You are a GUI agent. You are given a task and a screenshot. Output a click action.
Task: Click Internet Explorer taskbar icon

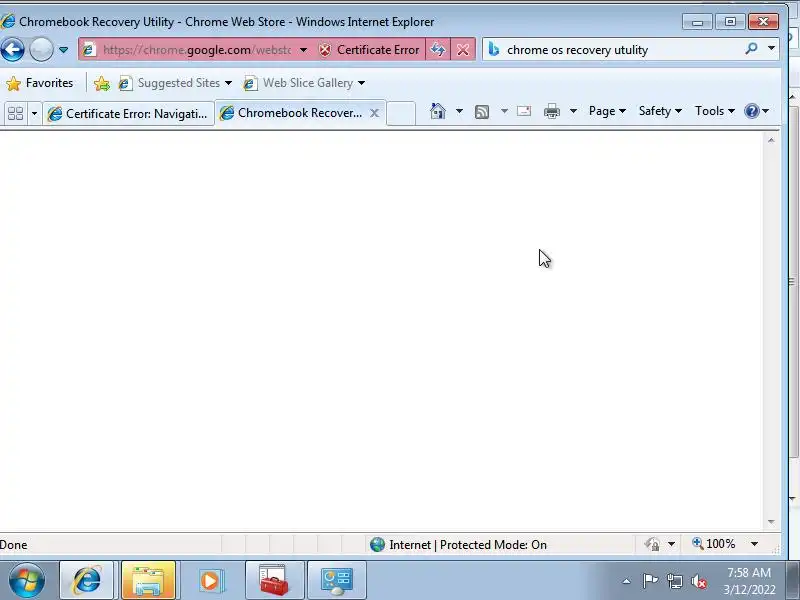tap(87, 580)
